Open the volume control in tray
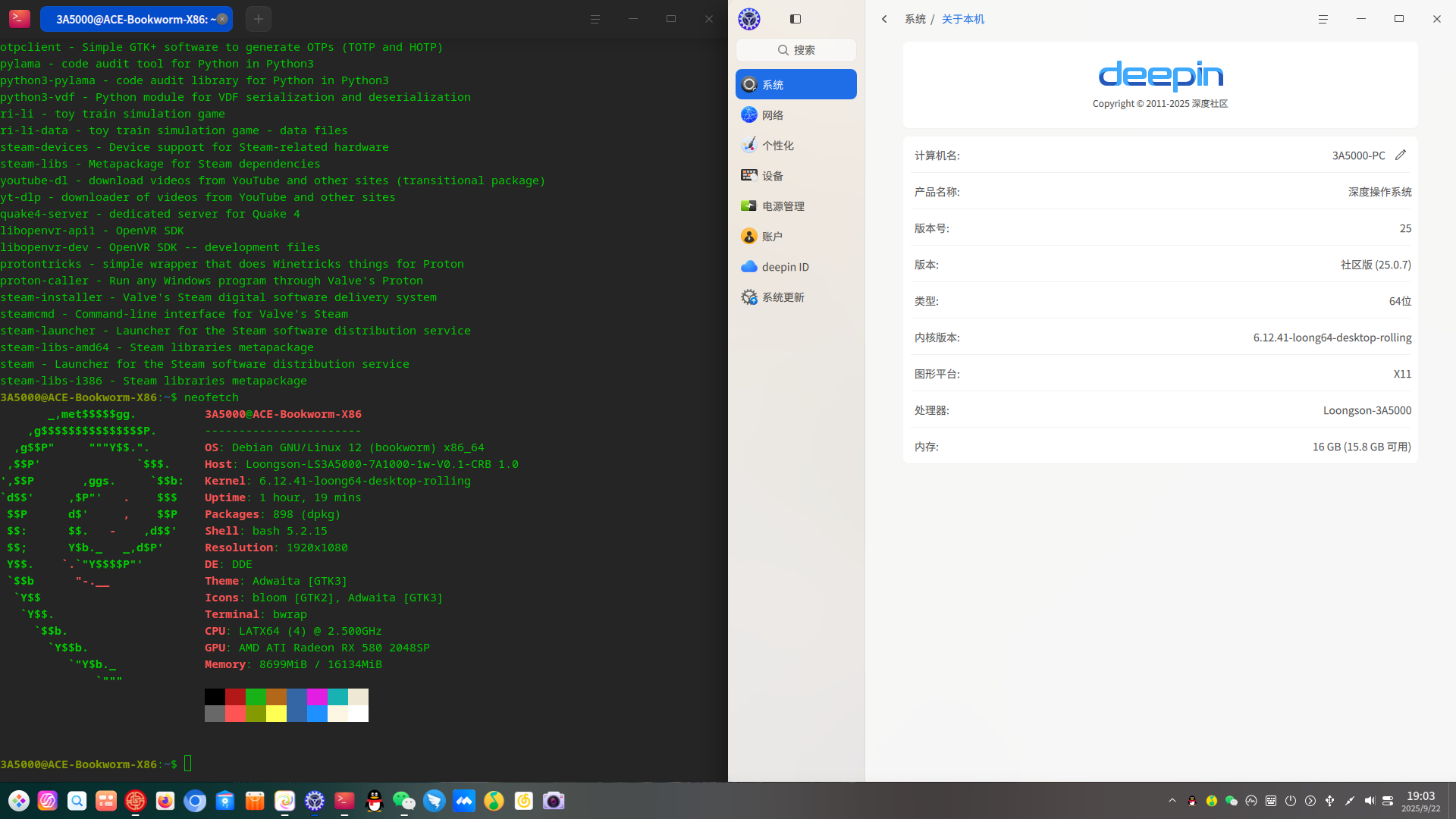 click(1369, 801)
